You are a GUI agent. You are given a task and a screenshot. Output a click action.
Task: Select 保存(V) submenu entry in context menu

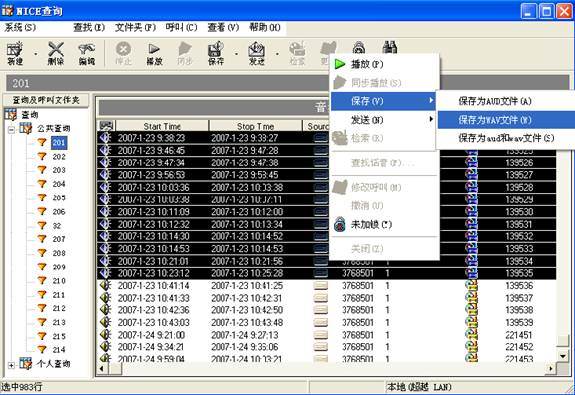384,101
